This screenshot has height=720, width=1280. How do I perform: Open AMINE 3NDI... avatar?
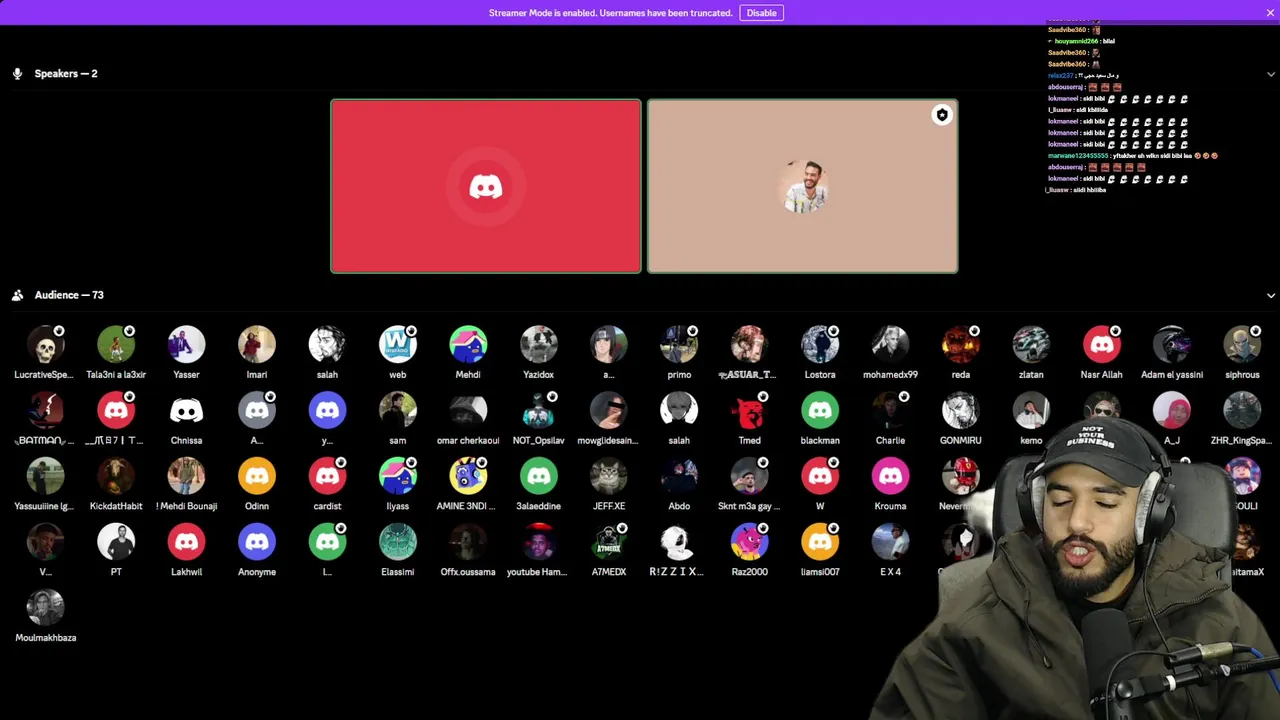(468, 476)
